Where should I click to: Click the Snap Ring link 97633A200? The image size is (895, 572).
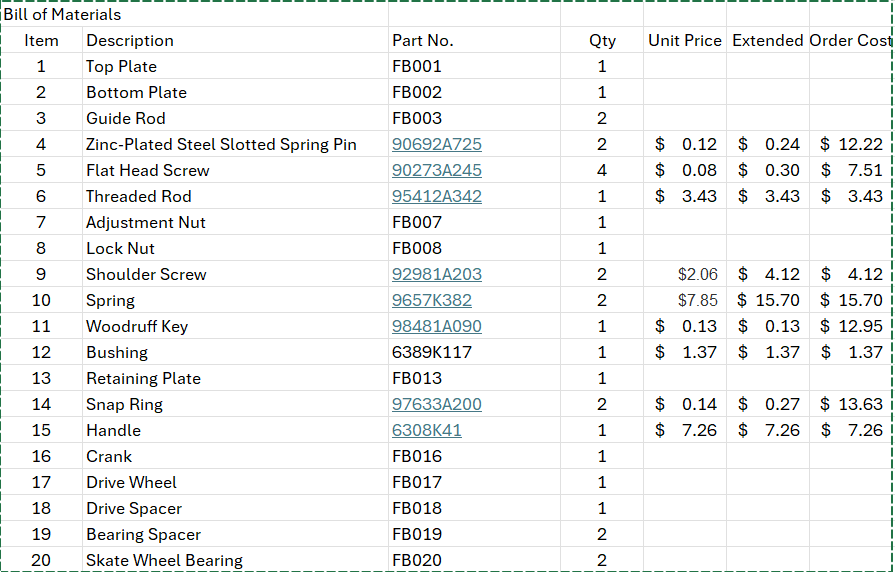point(436,404)
